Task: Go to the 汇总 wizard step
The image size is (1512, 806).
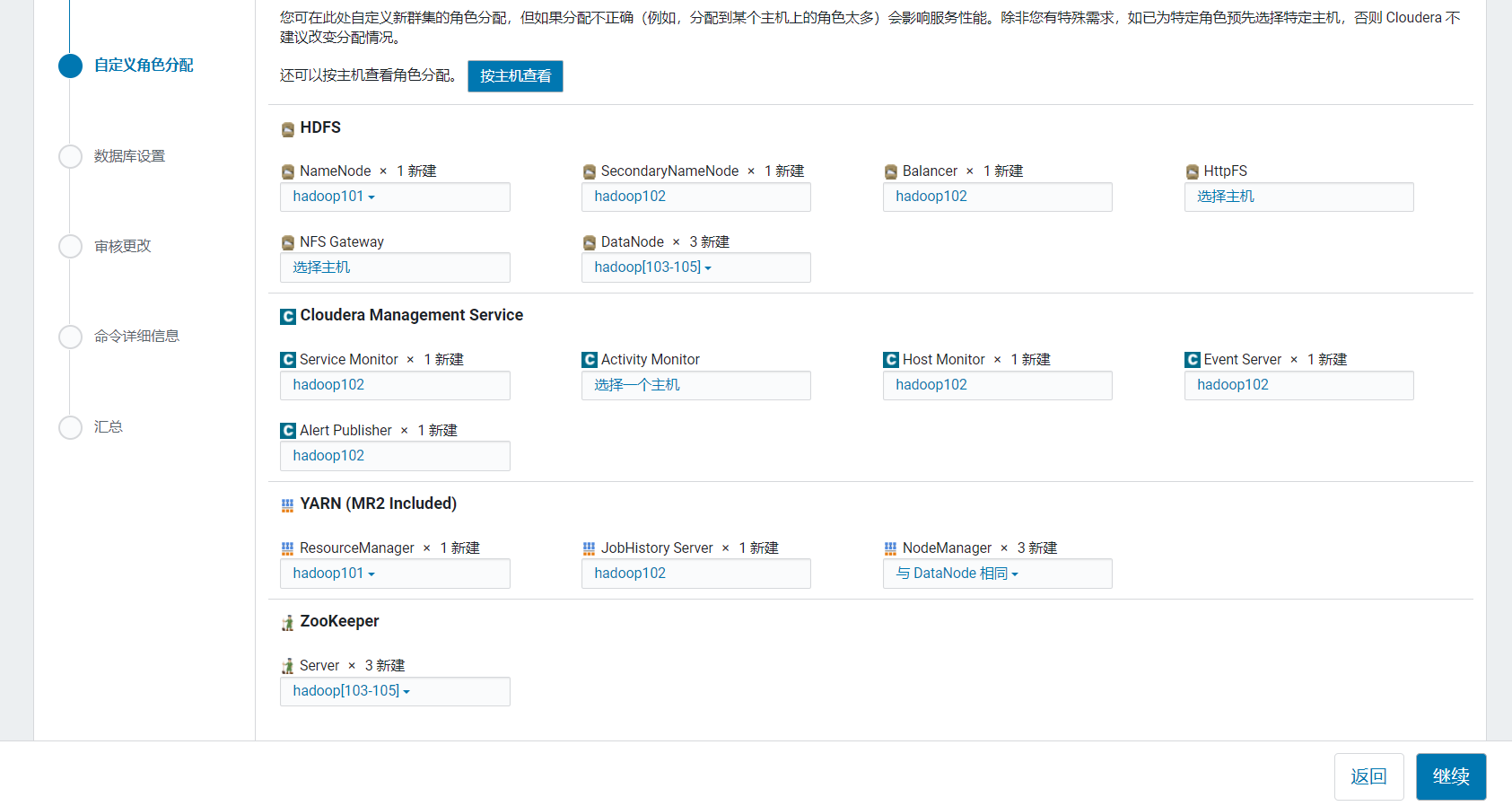Action: [109, 426]
